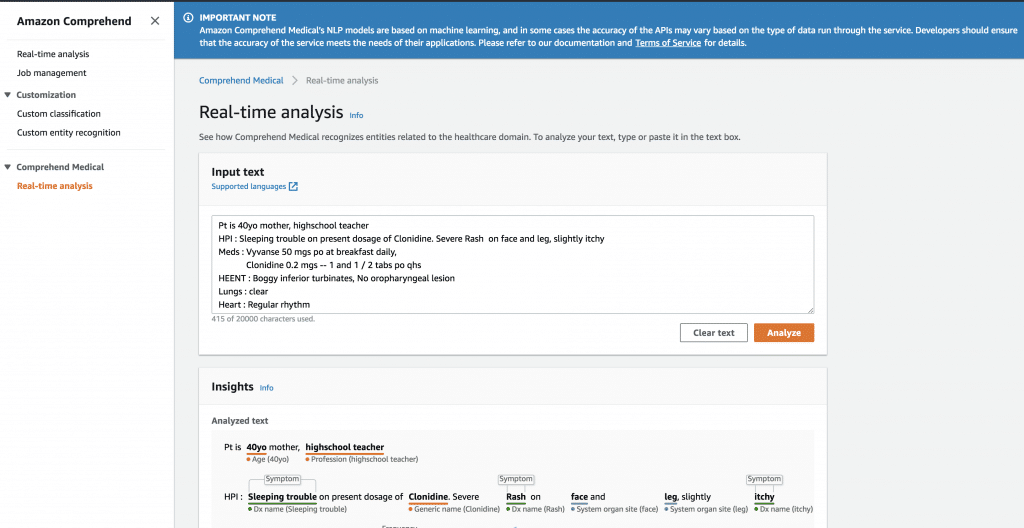The image size is (1024, 528).
Task: Click Comprehend Medical breadcrumb link
Action: tap(241, 80)
